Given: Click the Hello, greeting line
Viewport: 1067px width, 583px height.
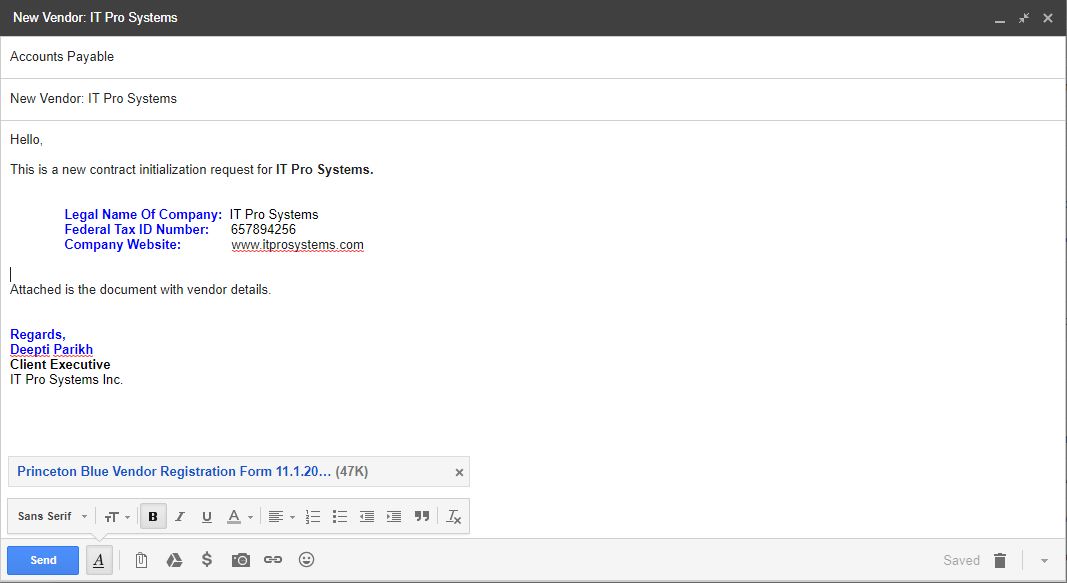Looking at the screenshot, I should [x=27, y=140].
